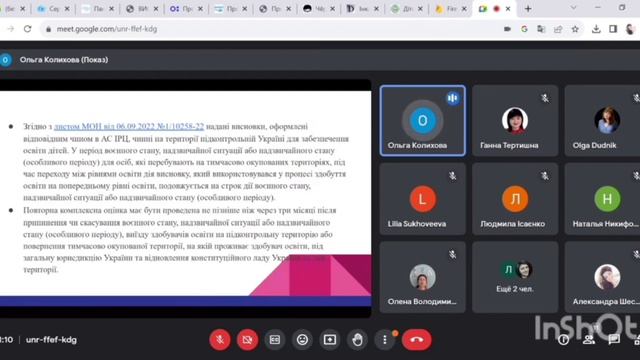Select Людмила Ісаєнко participant tile
Viewport: 640px width, 360px height.
[515, 199]
